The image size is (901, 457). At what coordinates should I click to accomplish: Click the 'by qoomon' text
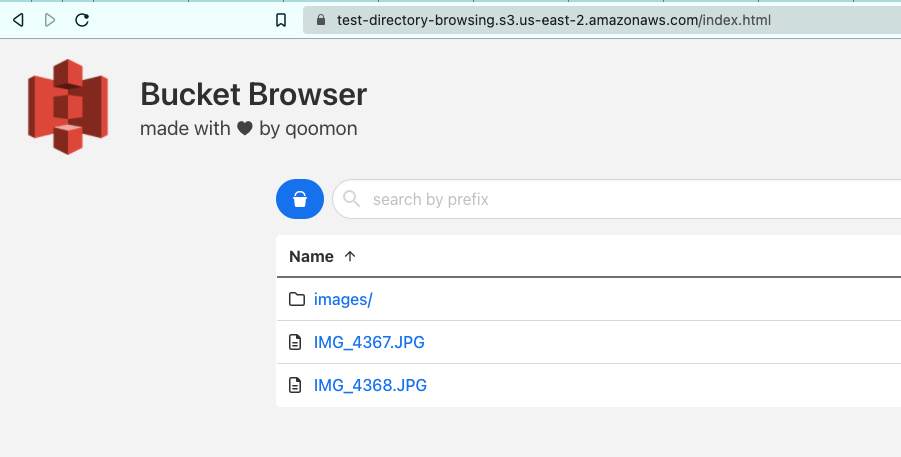pos(308,129)
